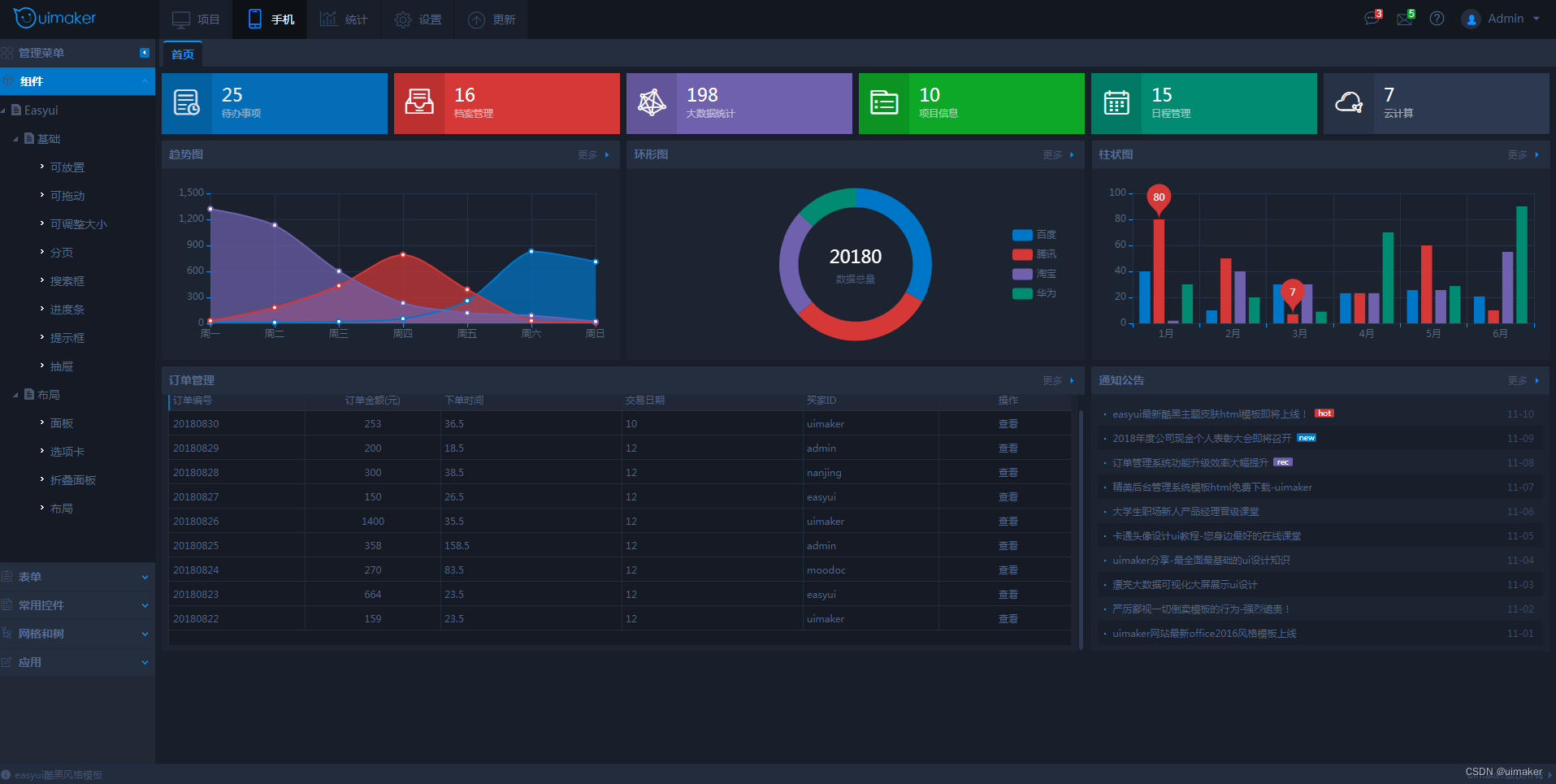Open the Admin user dropdown
Screen dimensions: 1556x784
click(1501, 19)
